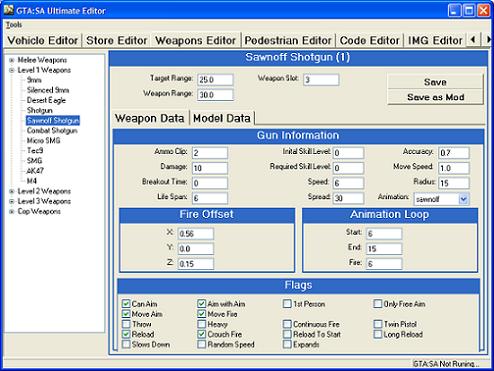The height and width of the screenshot is (371, 494).
Task: Select Sawnoff Shotgun in the tree
Action: coord(53,120)
